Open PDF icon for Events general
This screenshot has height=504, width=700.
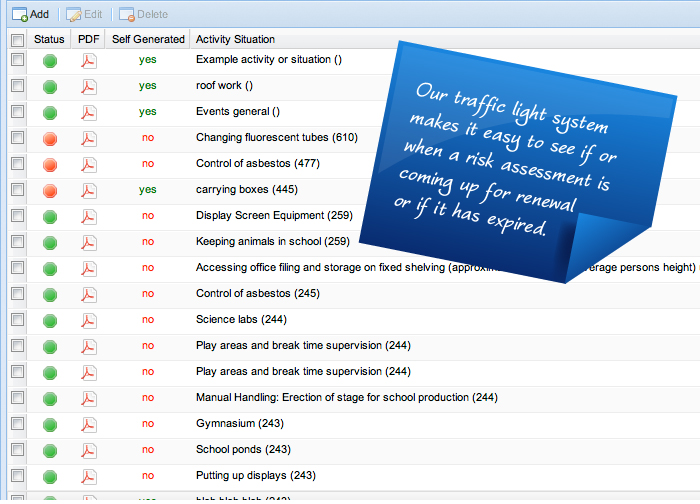[88, 112]
